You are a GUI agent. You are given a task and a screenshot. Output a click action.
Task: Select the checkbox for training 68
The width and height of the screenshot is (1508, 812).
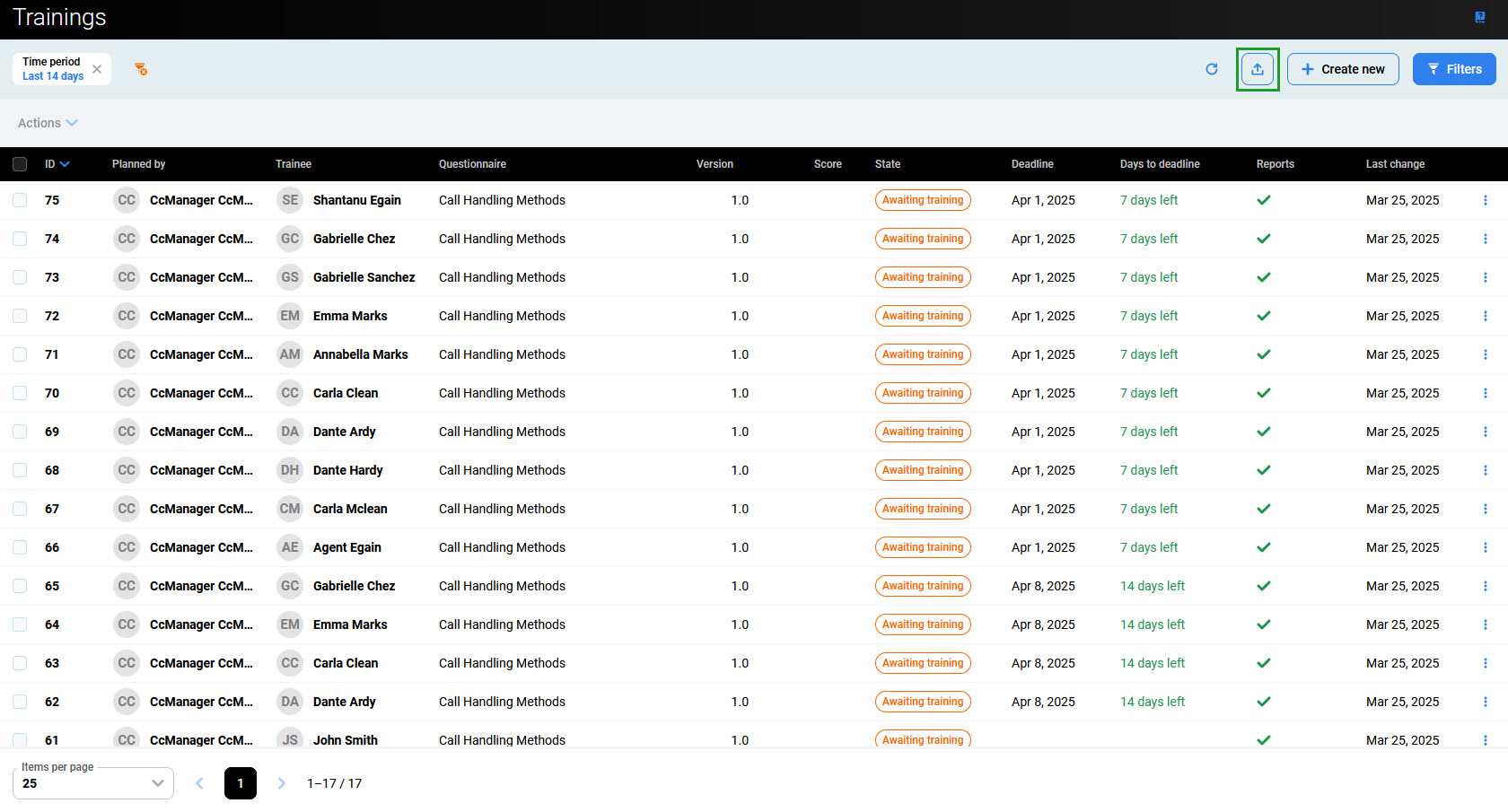coord(20,470)
